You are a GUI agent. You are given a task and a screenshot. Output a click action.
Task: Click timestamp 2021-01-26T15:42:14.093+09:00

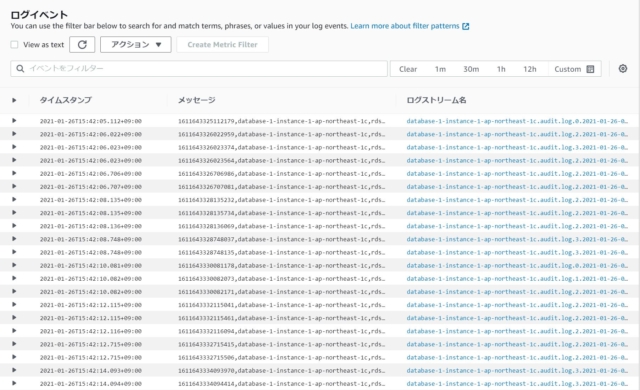point(91,370)
